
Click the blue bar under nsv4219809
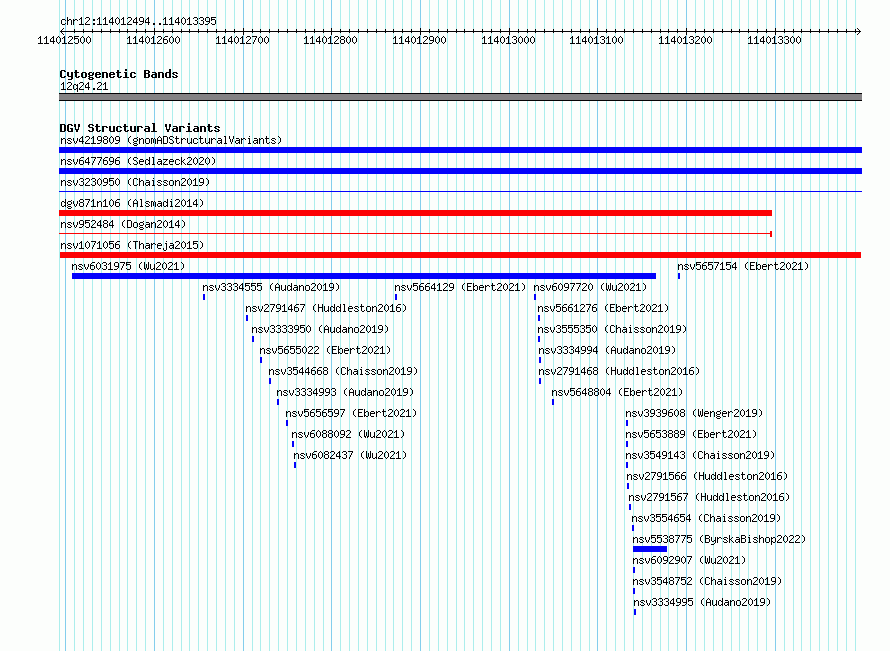[460, 150]
